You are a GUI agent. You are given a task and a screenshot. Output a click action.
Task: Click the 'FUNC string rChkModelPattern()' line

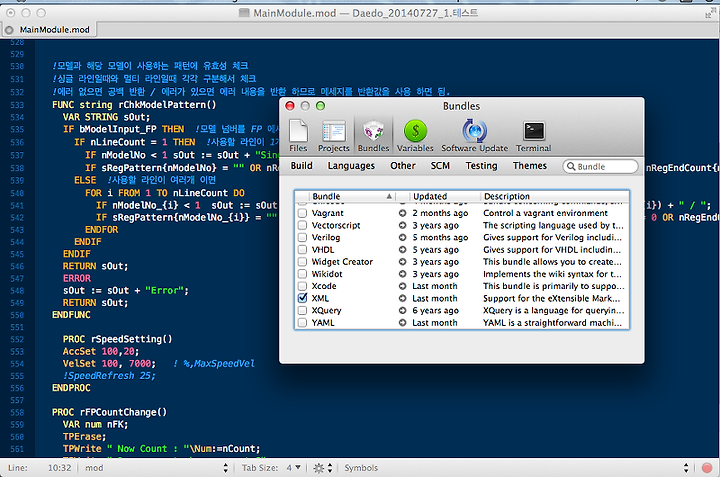point(134,105)
